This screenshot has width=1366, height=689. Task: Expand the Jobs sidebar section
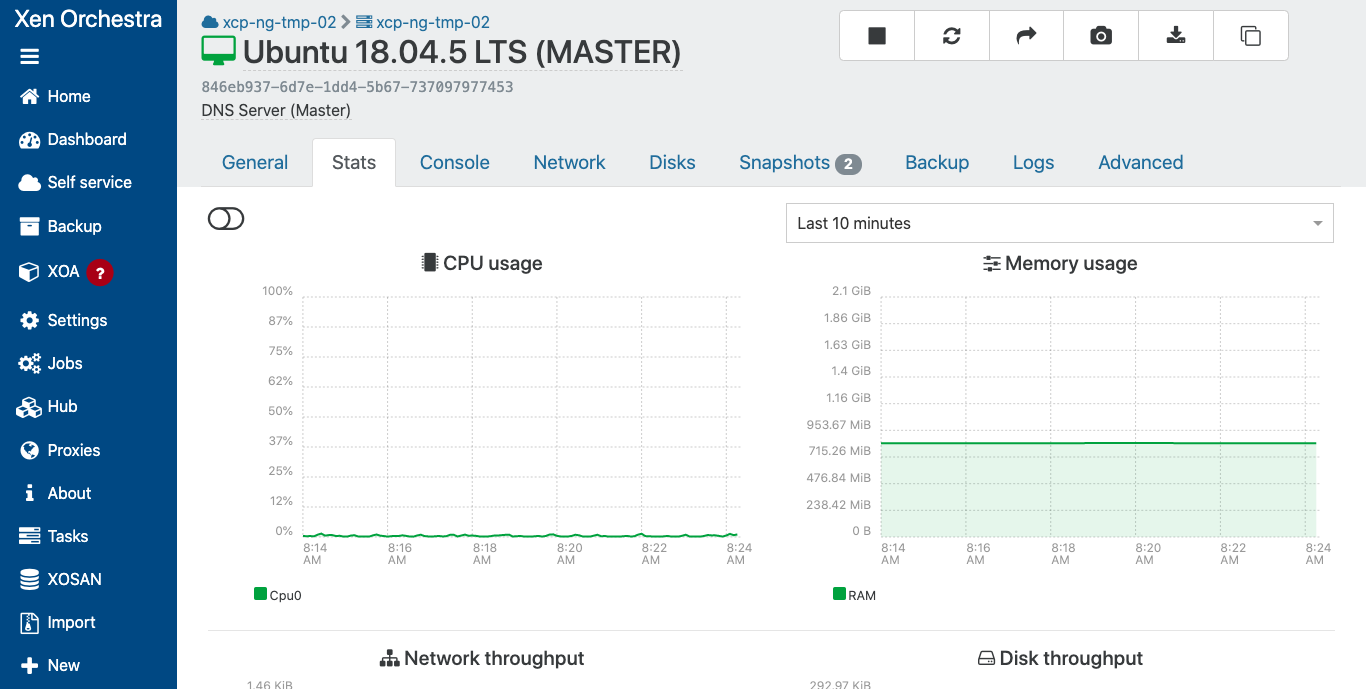coord(65,363)
